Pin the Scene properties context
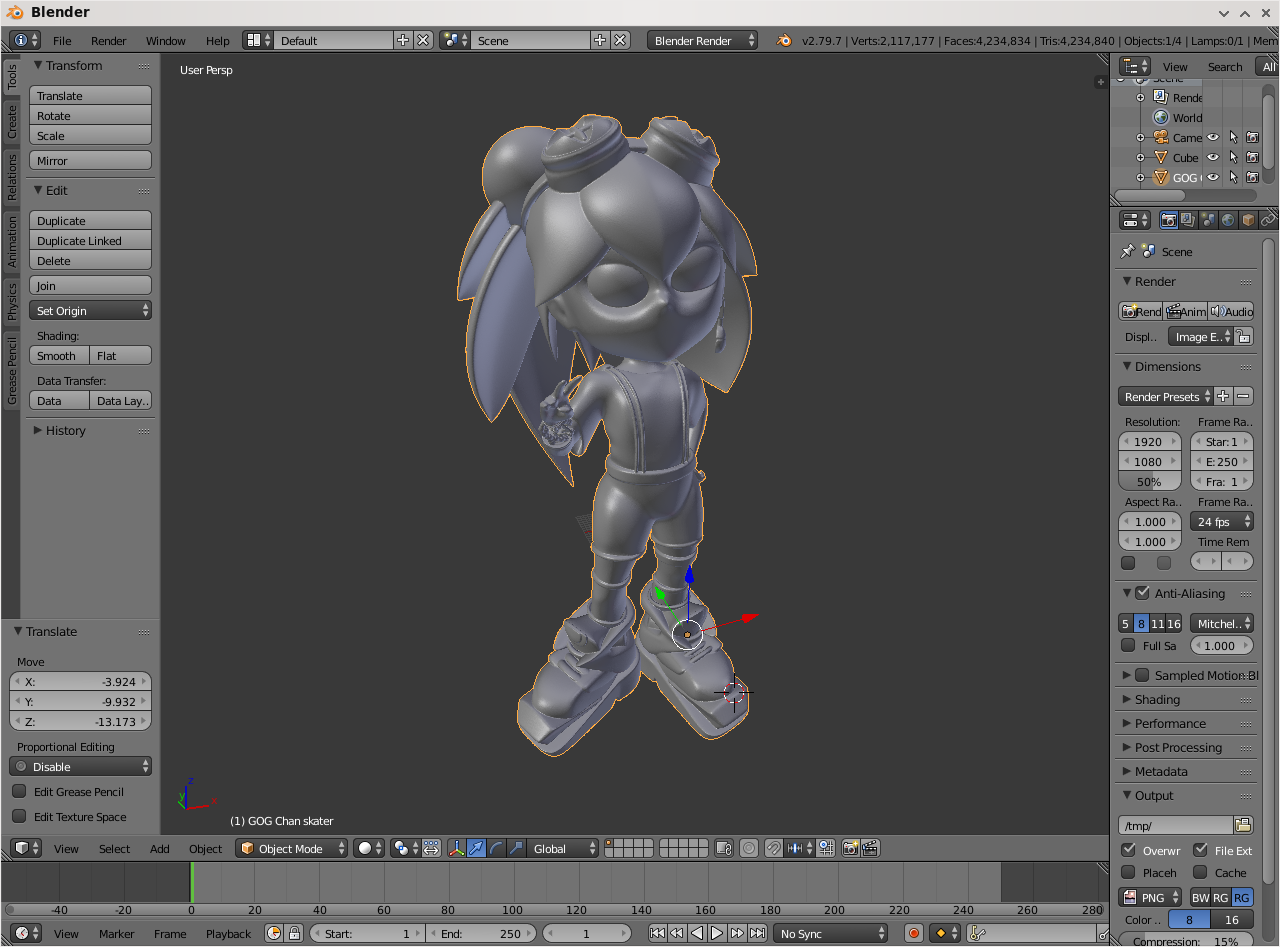 pyautogui.click(x=1128, y=251)
